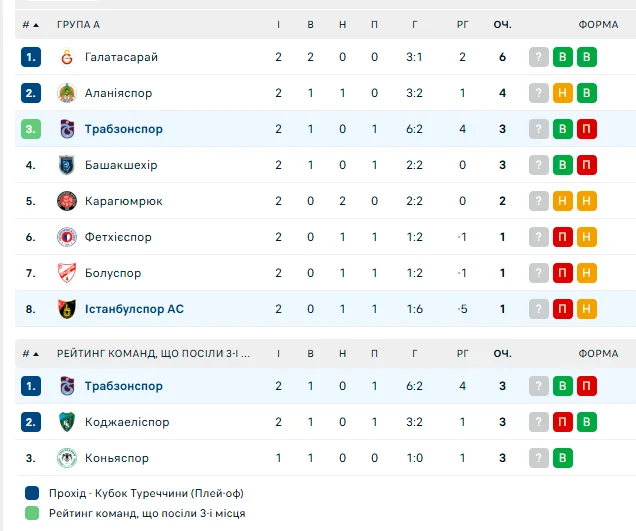The image size is (636, 531).
Task: Click the Fethiyespor team crest
Action: 67,237
